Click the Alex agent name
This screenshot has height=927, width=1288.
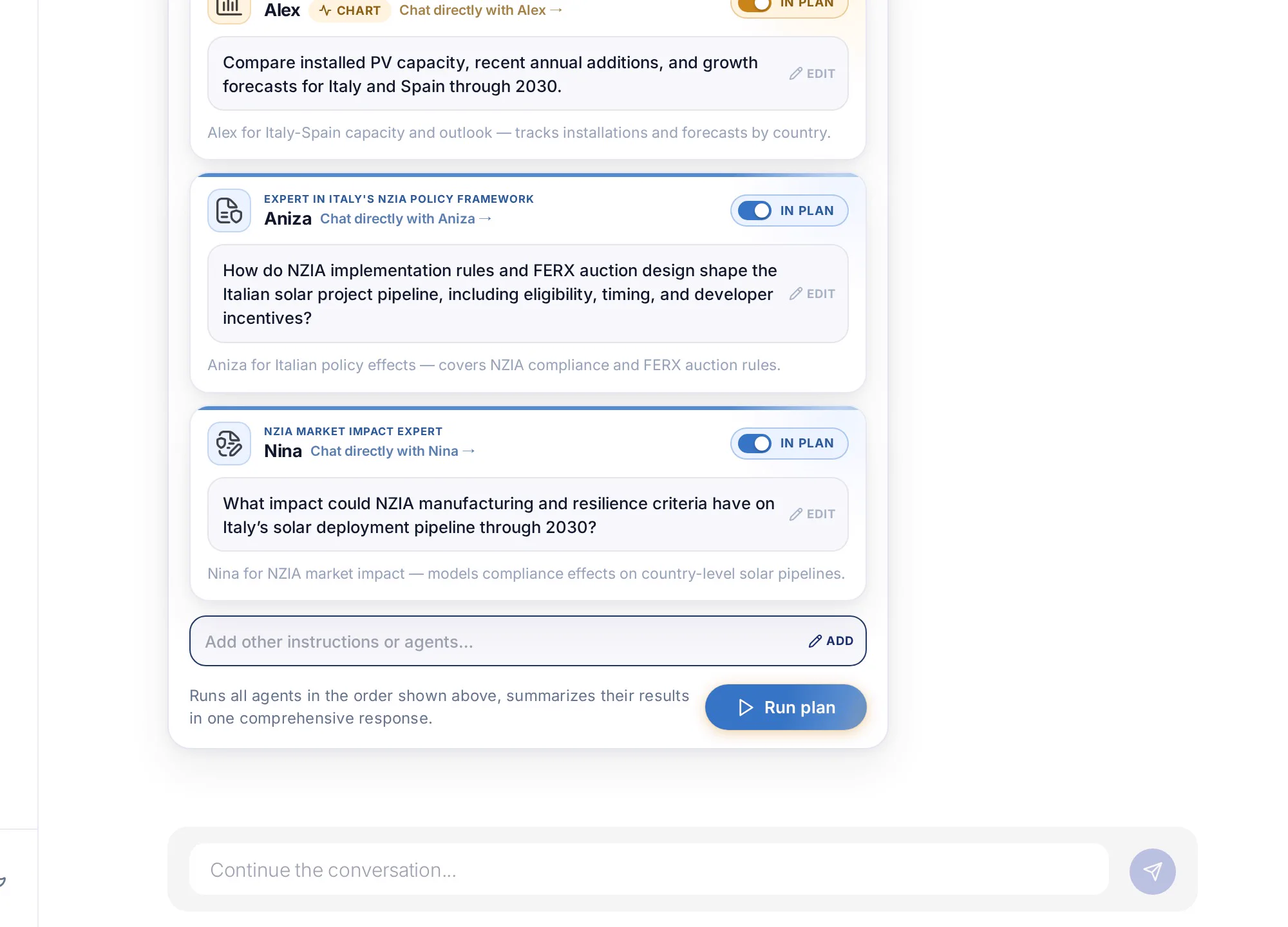[282, 10]
